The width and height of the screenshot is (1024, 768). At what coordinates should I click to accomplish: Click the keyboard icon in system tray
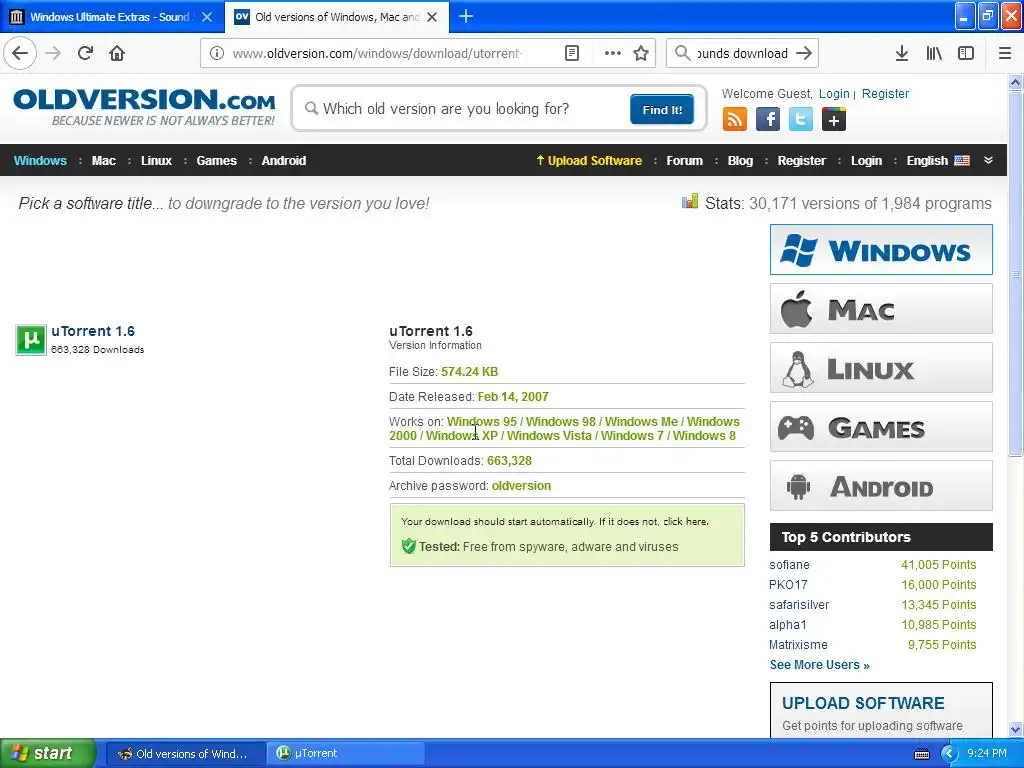[x=921, y=754]
